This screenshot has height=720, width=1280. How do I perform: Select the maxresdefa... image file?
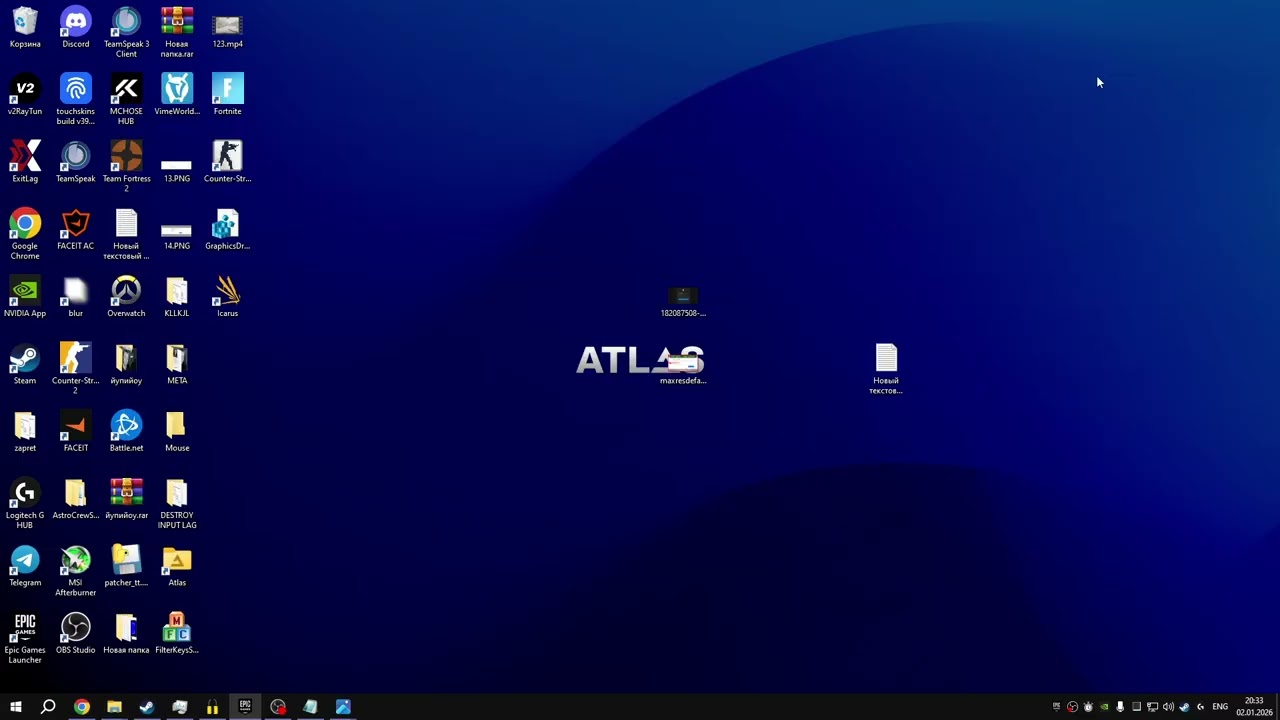pyautogui.click(x=683, y=368)
